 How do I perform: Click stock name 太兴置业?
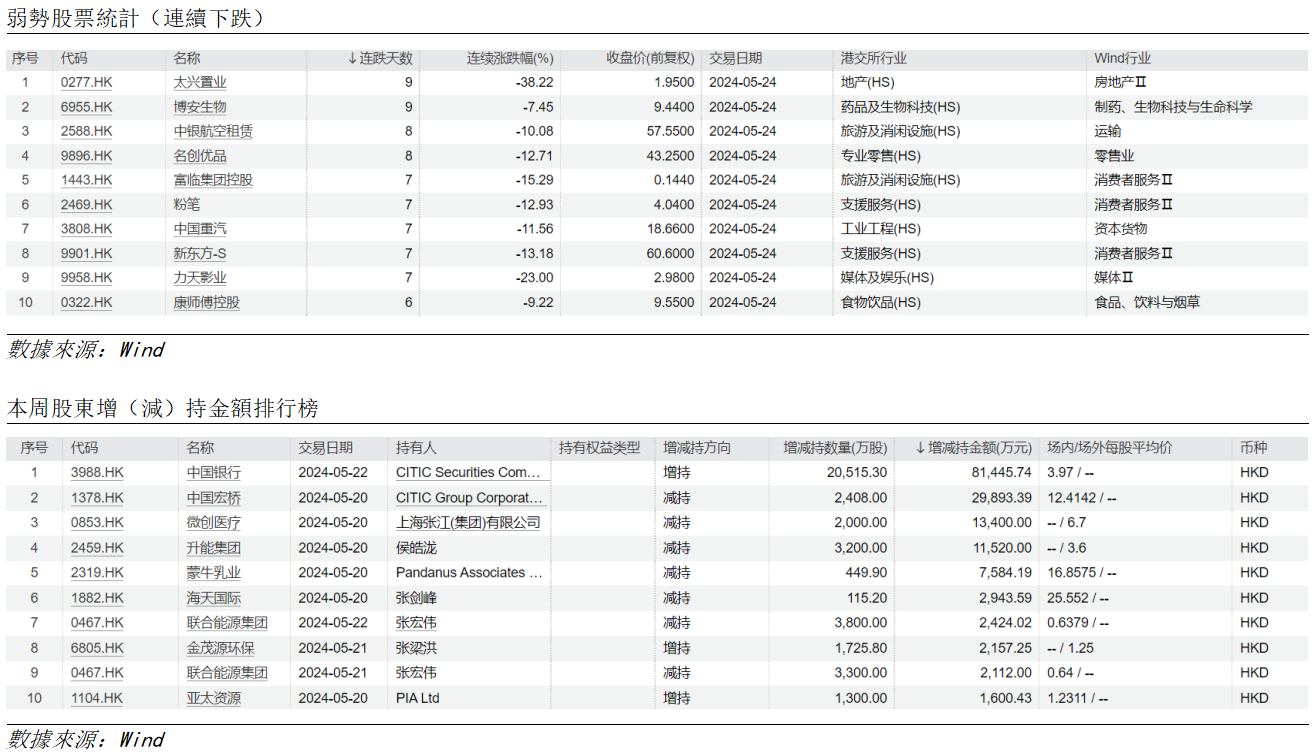click(200, 82)
